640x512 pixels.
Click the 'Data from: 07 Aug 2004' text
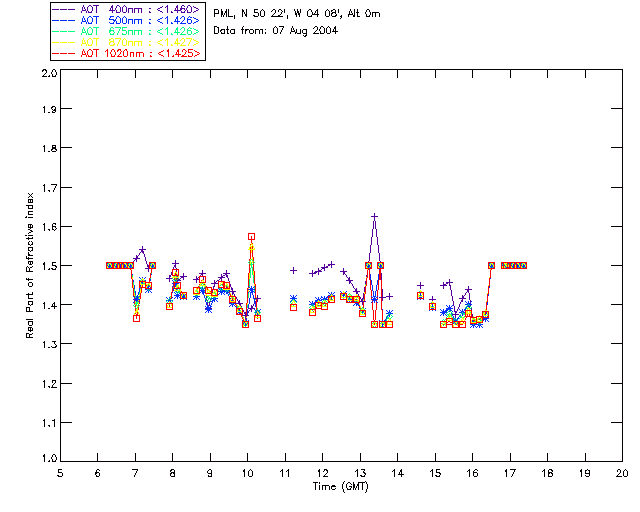(x=276, y=31)
